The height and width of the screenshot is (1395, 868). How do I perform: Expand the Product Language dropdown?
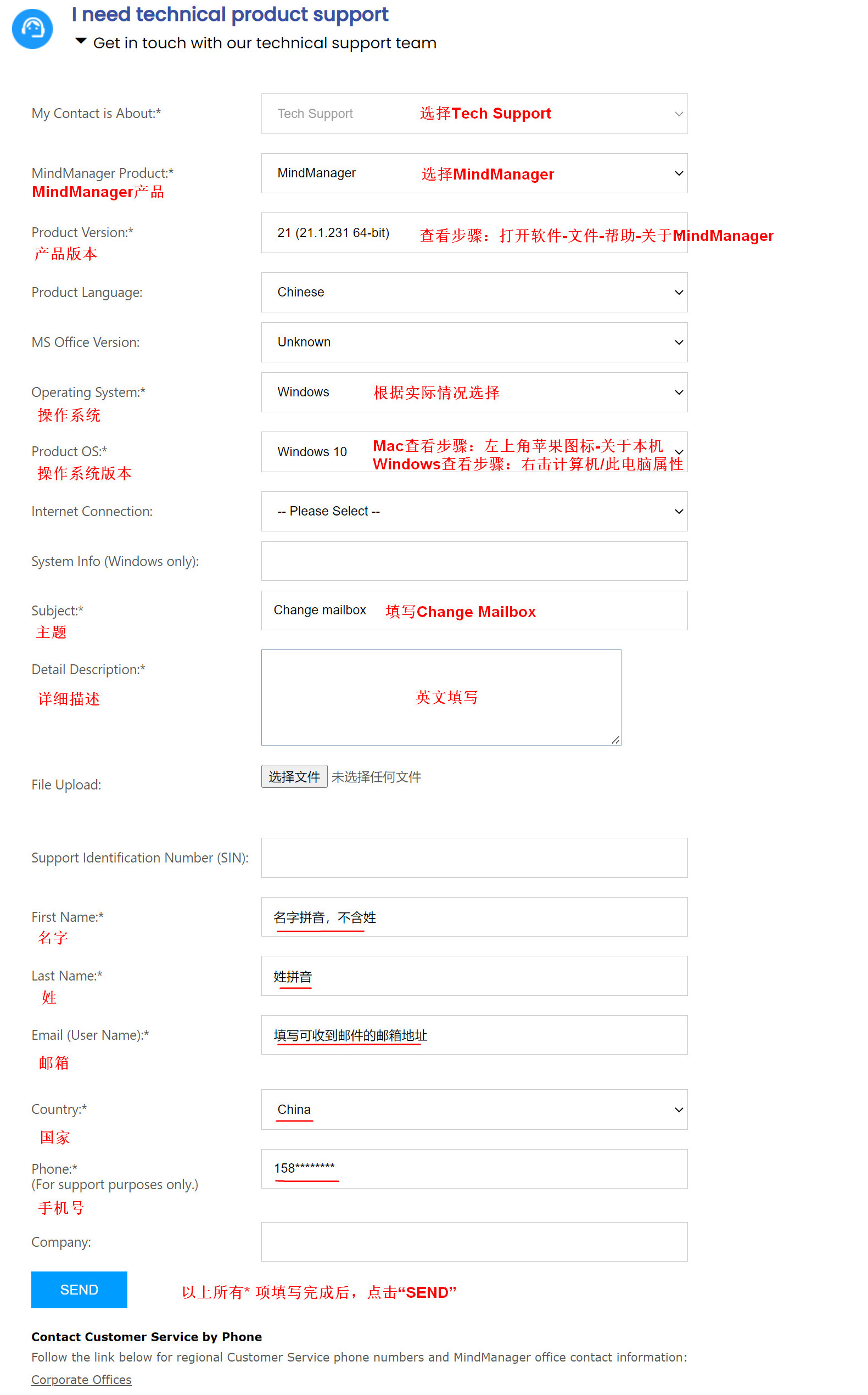click(474, 292)
